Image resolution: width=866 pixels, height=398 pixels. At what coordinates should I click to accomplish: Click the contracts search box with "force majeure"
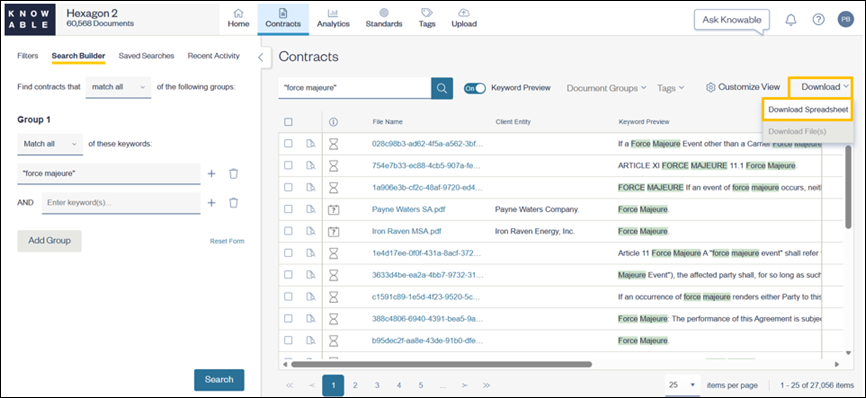355,88
